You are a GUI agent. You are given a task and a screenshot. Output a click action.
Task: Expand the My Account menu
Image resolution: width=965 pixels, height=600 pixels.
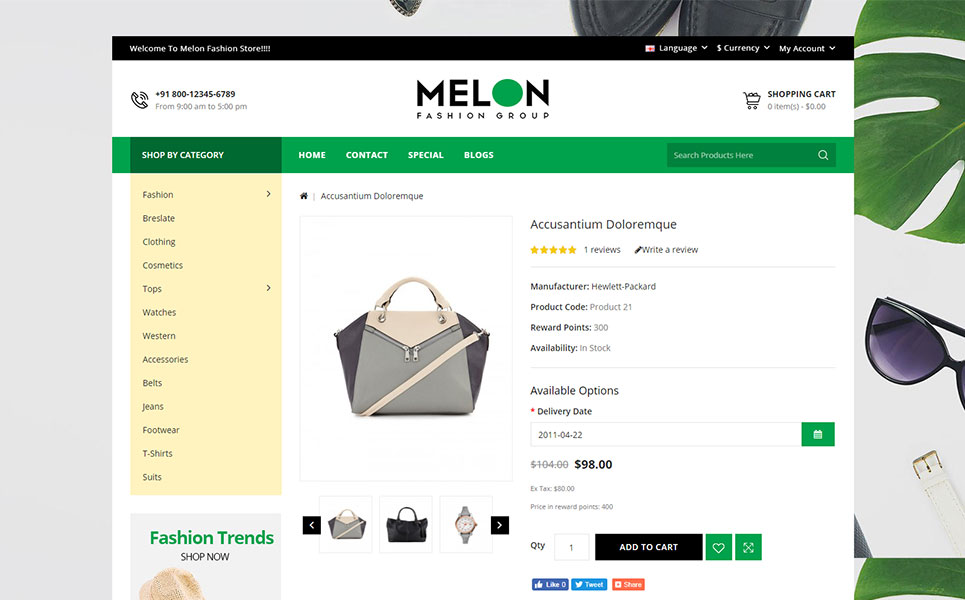(806, 48)
